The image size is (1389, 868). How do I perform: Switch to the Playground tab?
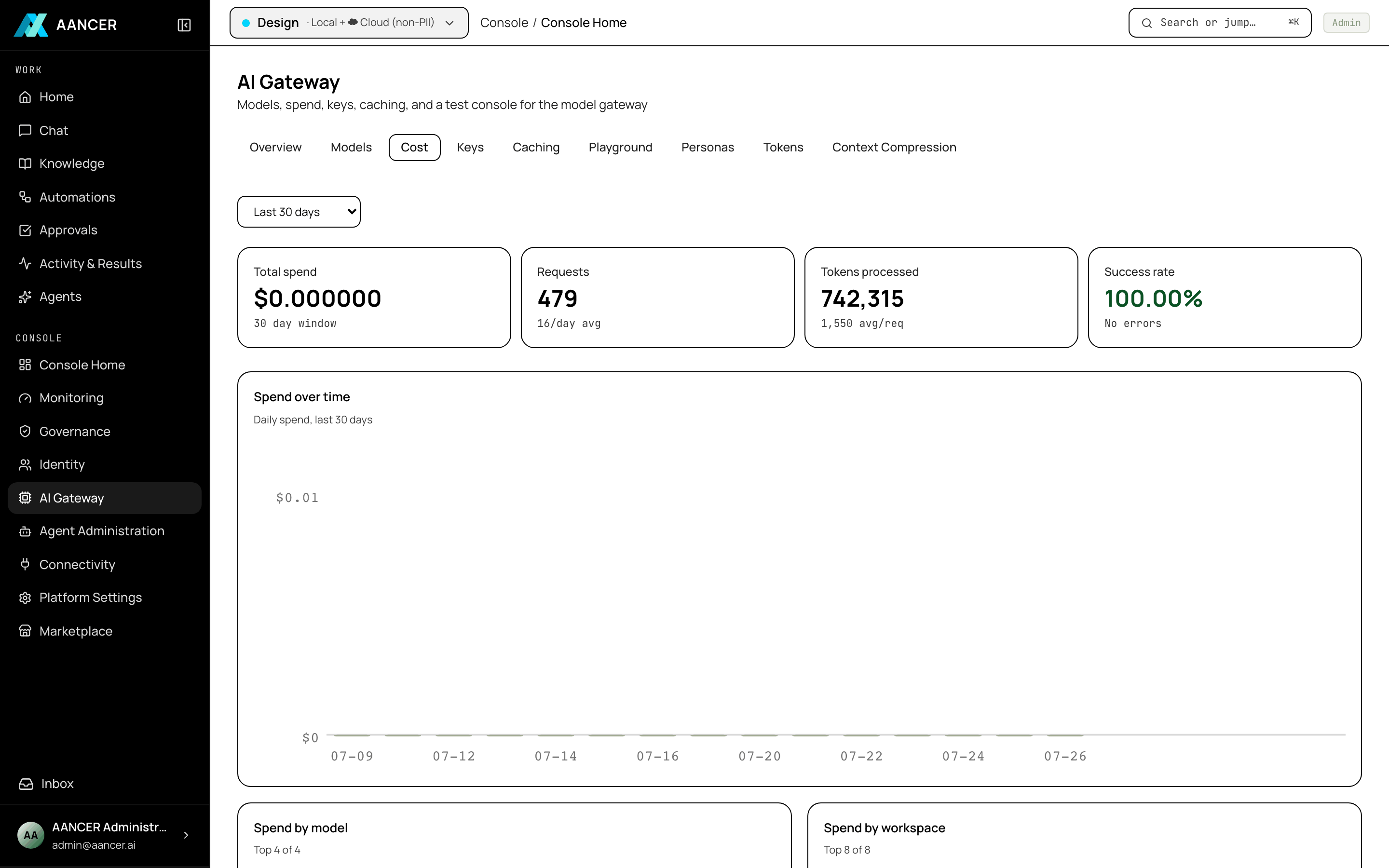click(x=620, y=148)
